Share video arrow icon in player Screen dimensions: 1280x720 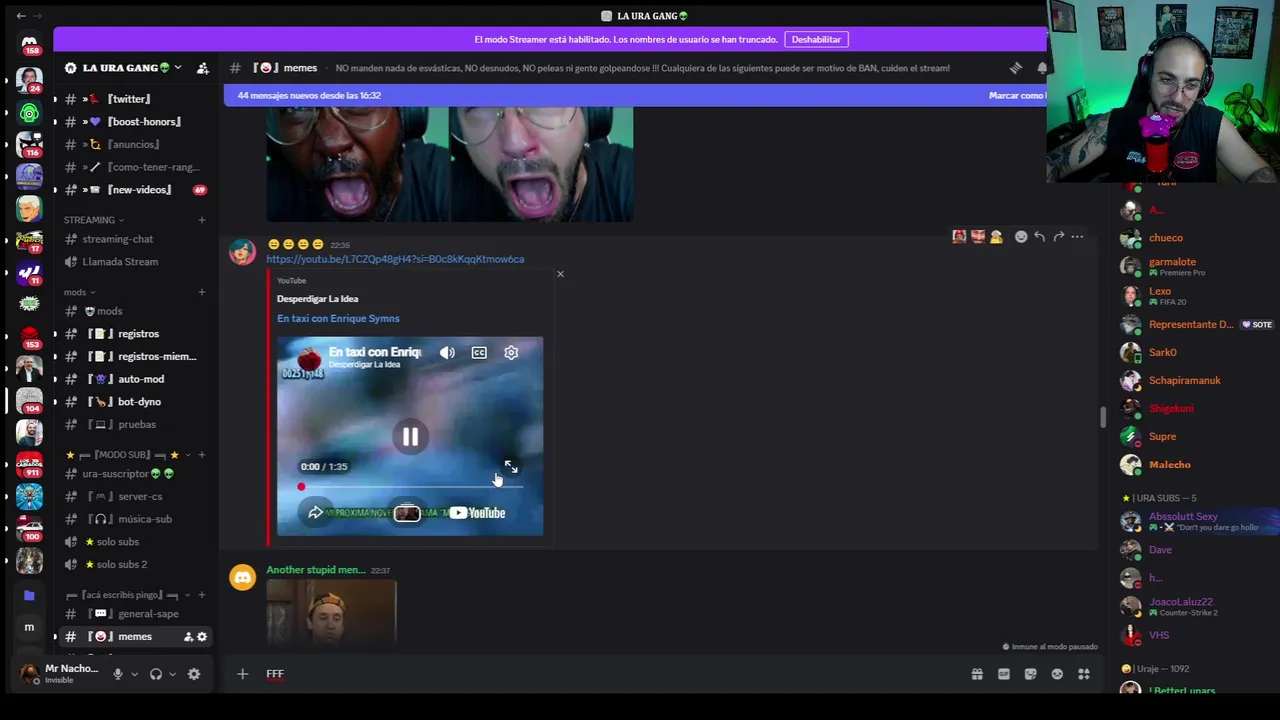pyautogui.click(x=315, y=513)
